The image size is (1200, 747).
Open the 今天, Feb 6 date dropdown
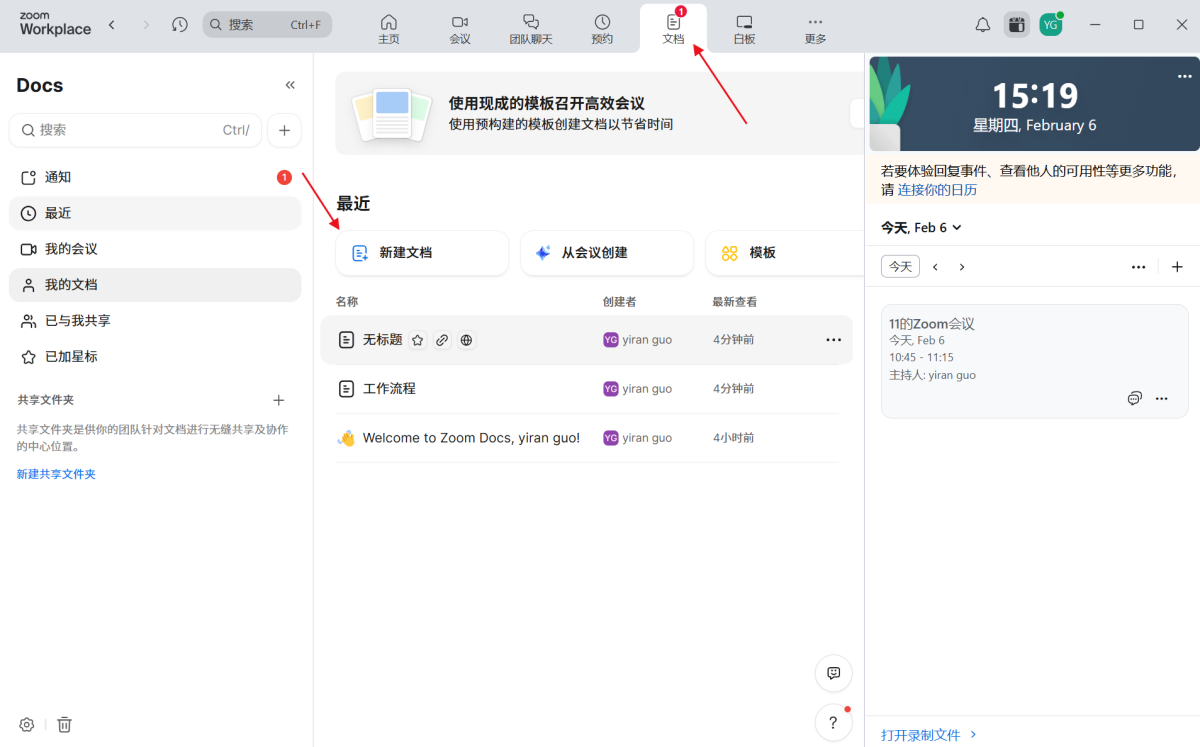tap(920, 227)
